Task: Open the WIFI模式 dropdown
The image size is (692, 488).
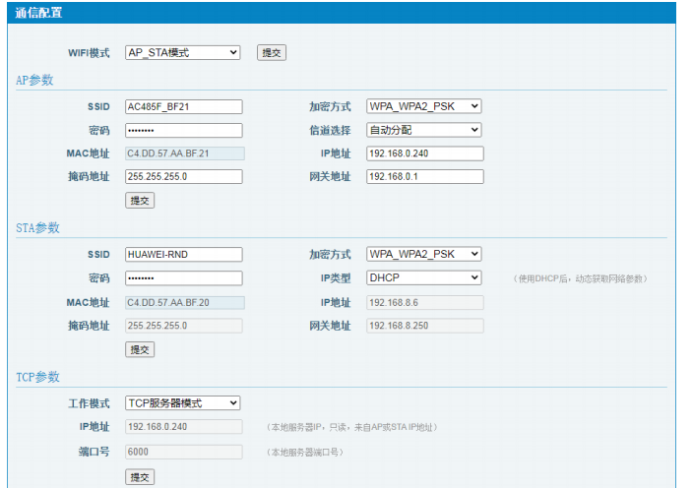Action: point(182,52)
